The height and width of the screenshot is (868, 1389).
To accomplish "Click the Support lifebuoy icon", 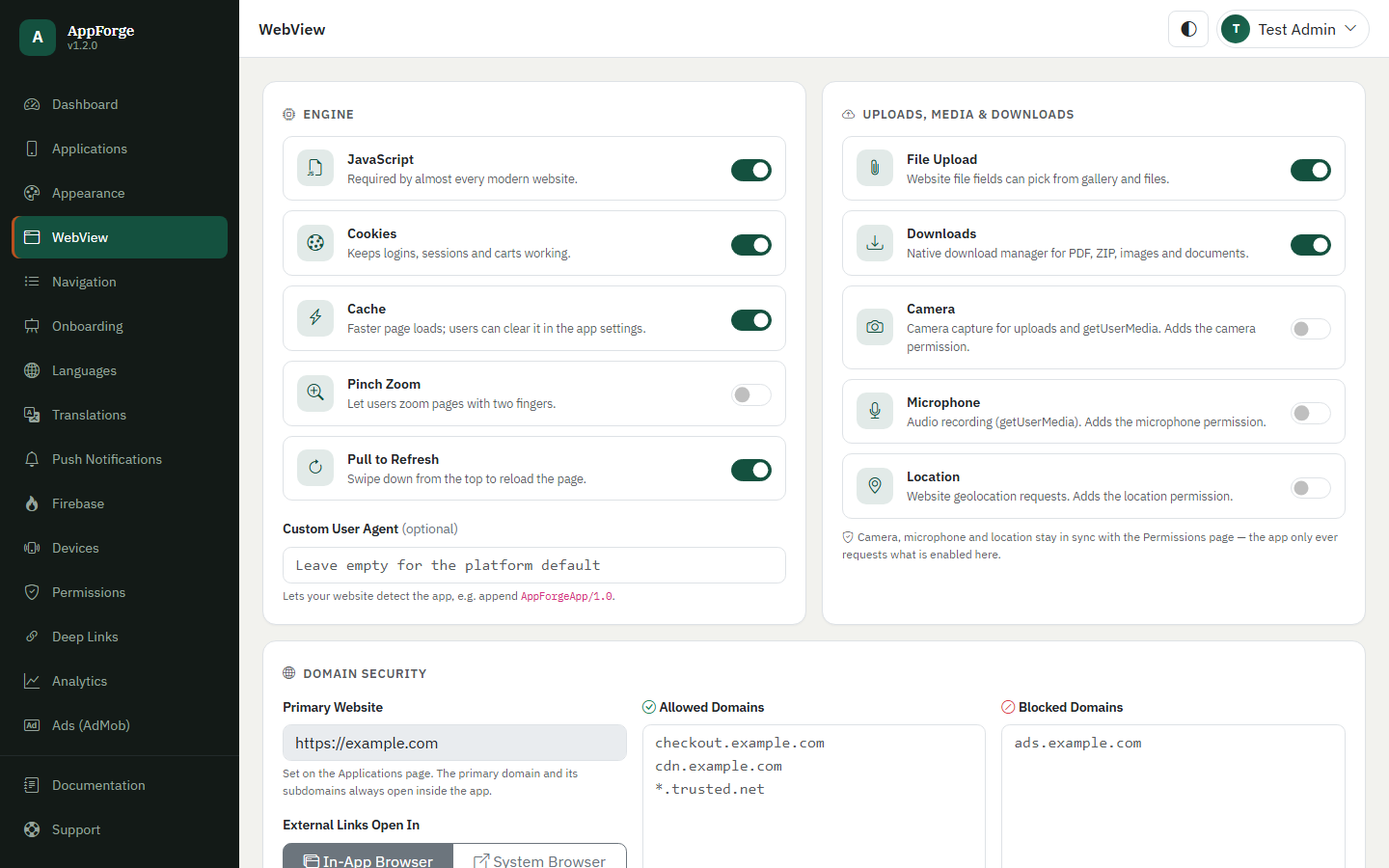I will (x=32, y=829).
